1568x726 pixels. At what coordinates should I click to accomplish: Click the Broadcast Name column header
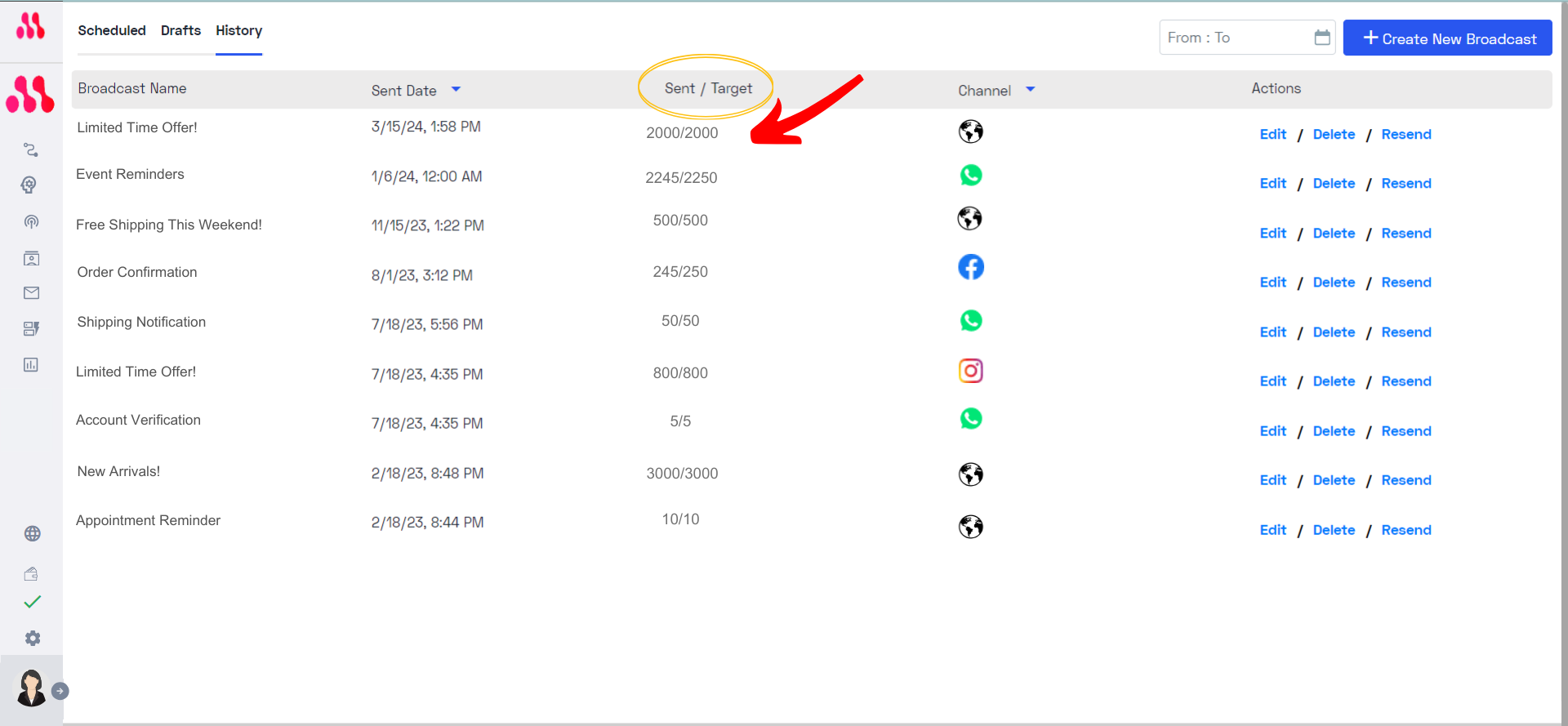[132, 88]
